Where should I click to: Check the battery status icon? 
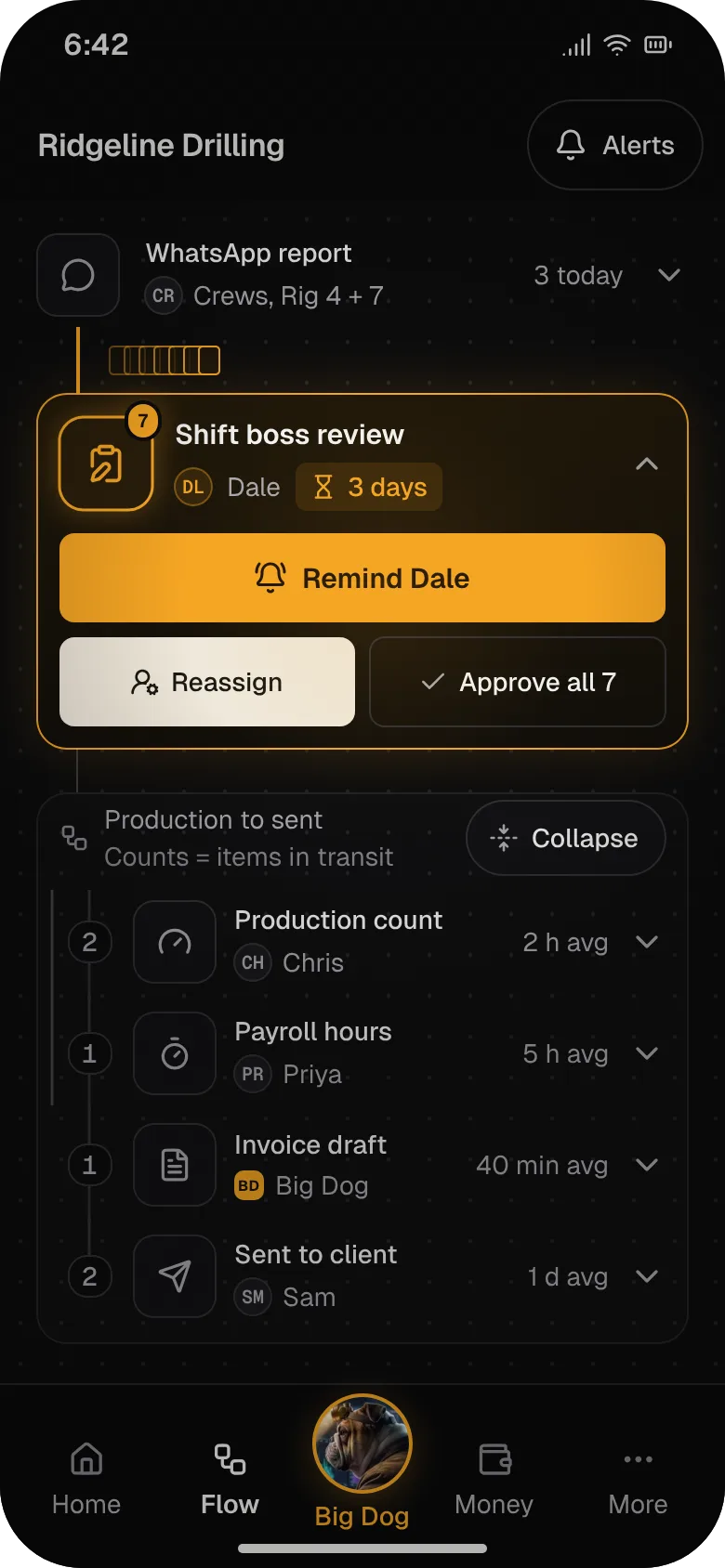pyautogui.click(x=658, y=45)
